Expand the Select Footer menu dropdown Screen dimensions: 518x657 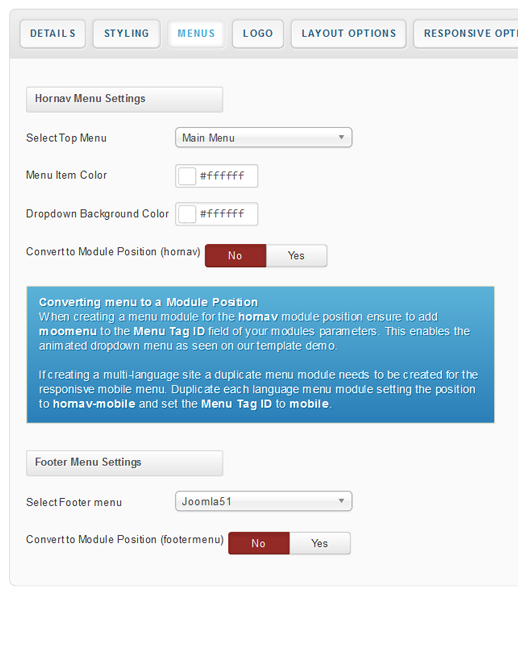[x=264, y=501]
